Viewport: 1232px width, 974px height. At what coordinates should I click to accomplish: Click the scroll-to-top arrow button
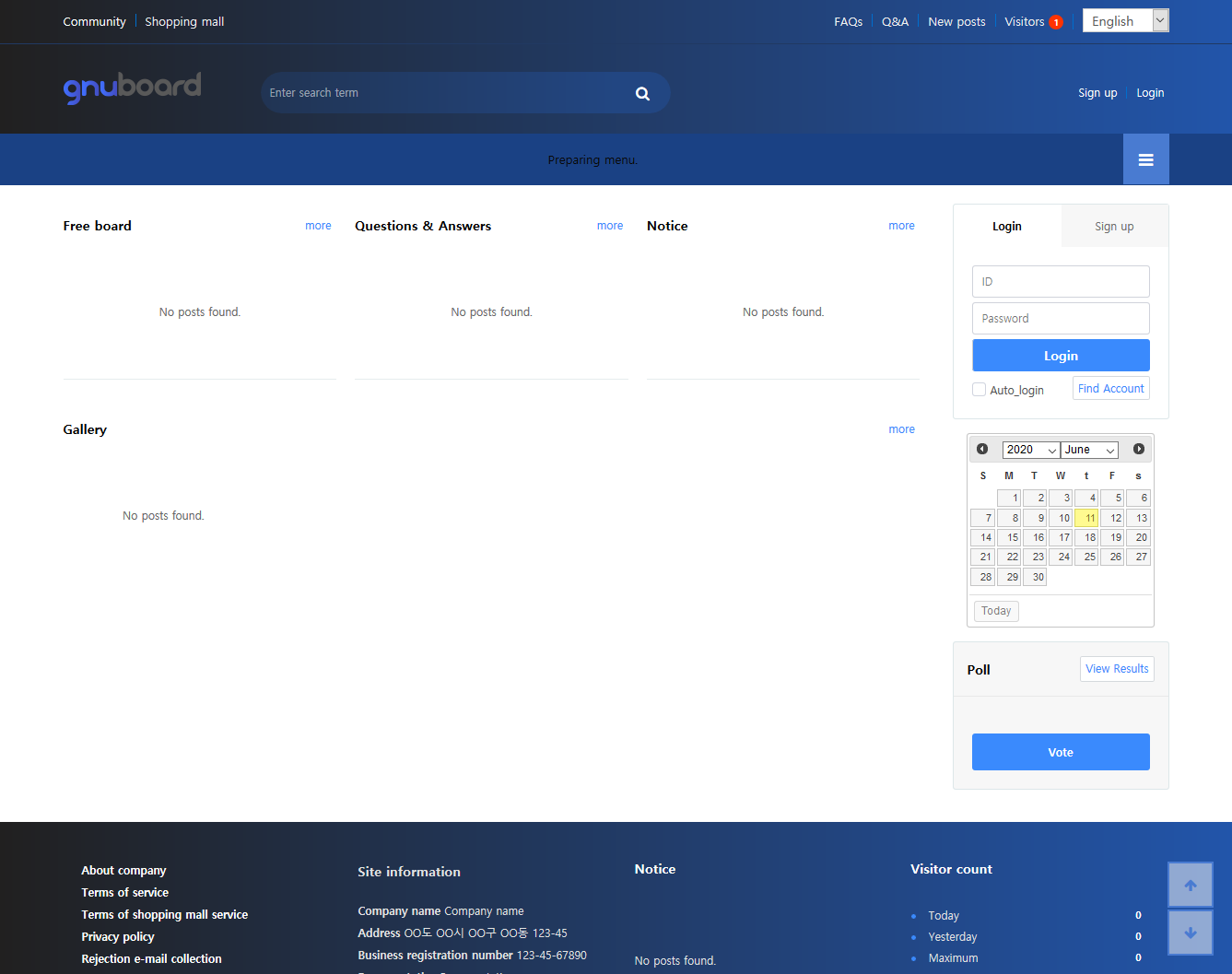click(x=1190, y=885)
